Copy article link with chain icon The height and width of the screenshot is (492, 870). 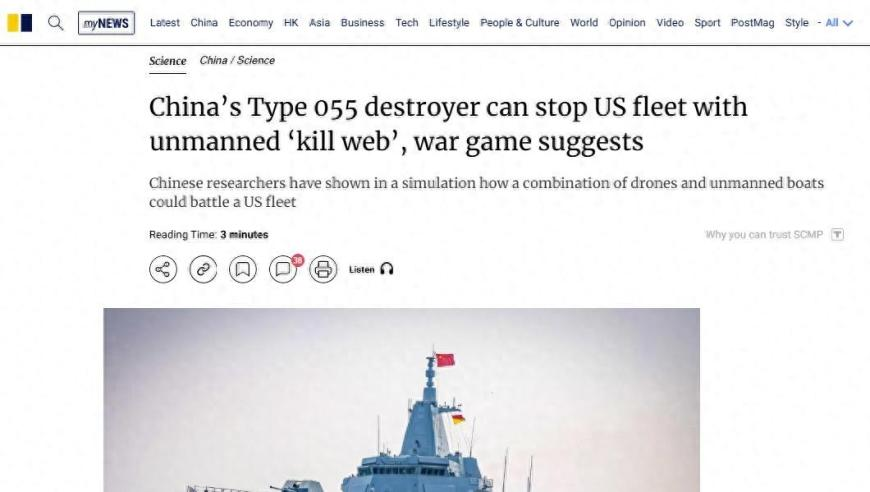(x=203, y=270)
